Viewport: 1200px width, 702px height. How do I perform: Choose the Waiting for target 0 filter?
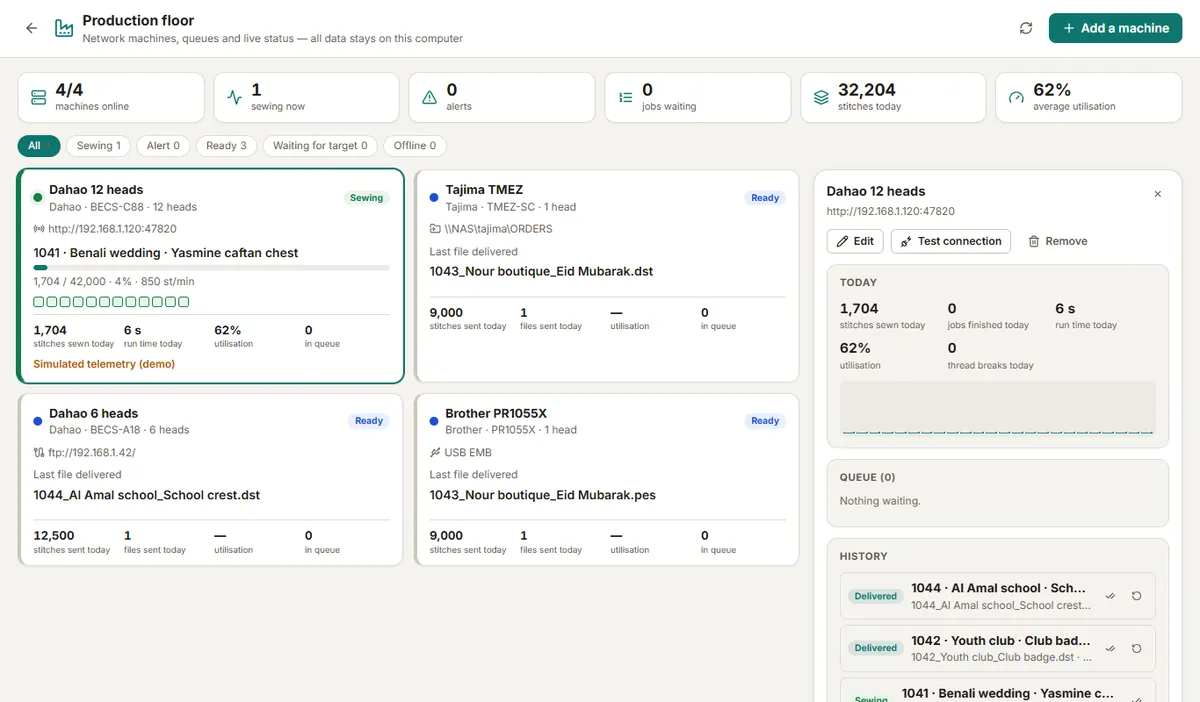[320, 146]
